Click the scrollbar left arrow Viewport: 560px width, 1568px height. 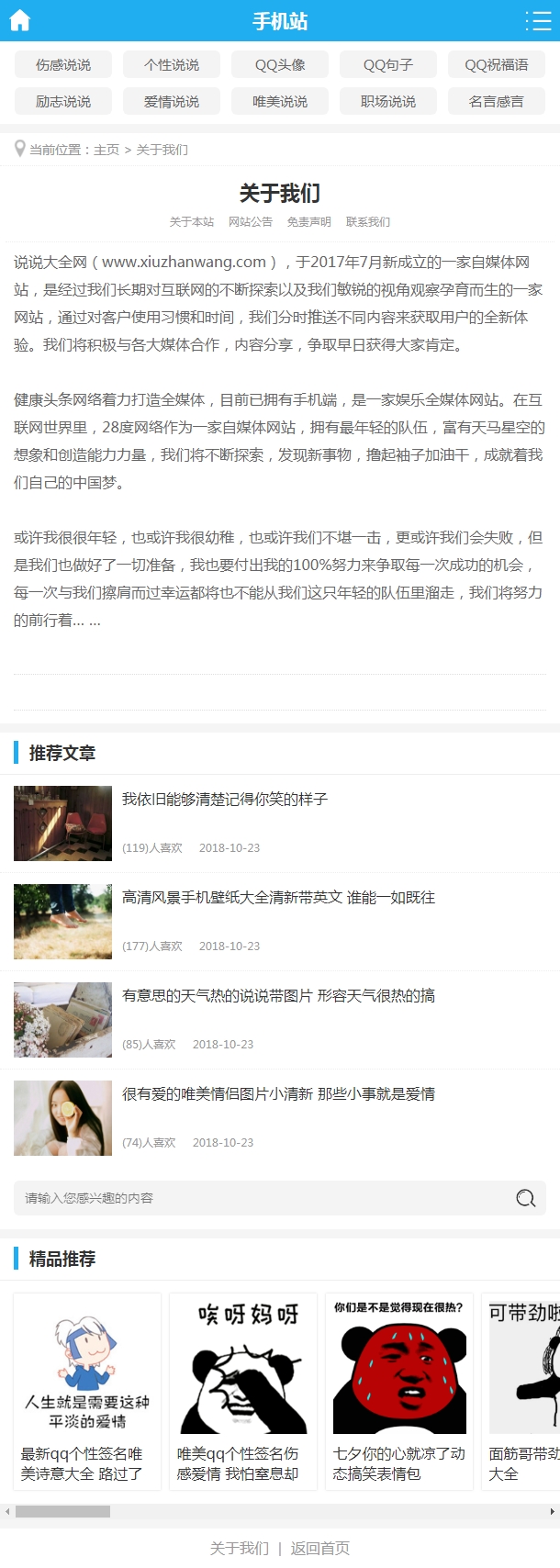click(7, 1511)
